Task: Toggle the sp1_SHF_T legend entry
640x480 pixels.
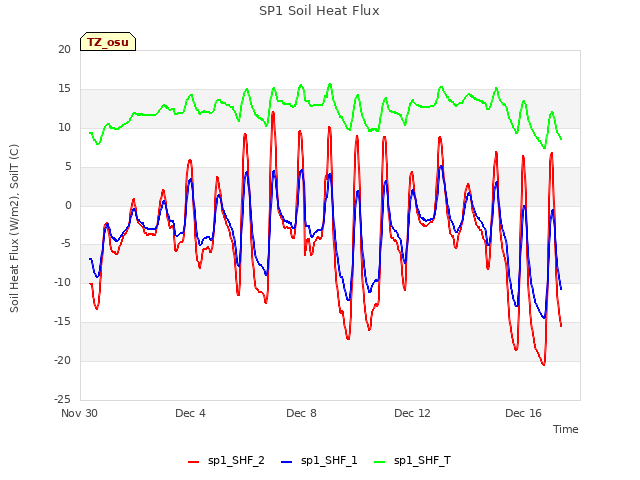Action: [x=412, y=461]
